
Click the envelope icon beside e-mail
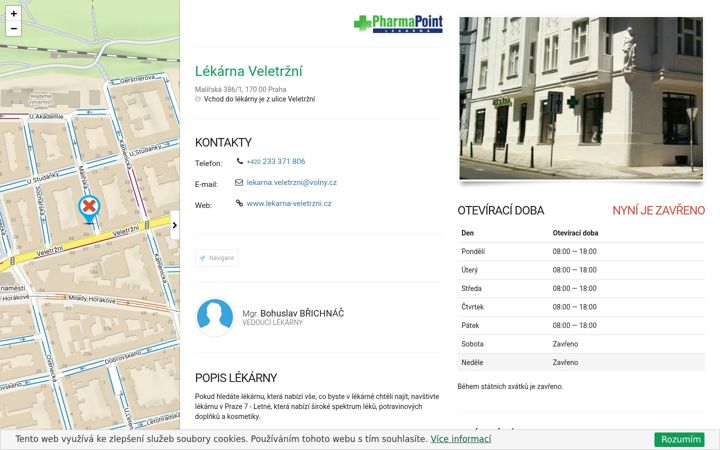[239, 182]
